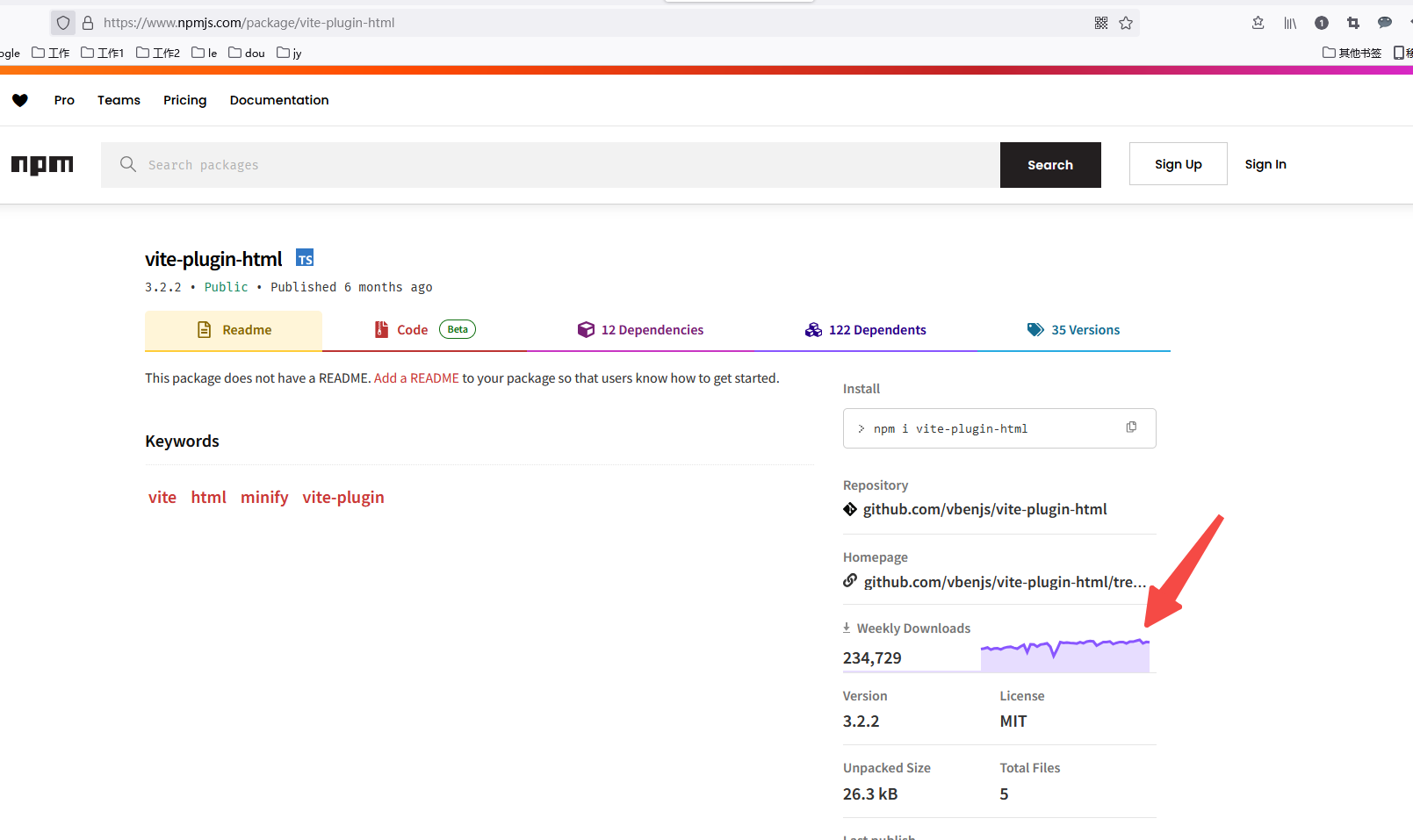The image size is (1413, 840).
Task: Go to the Pricing page
Action: pos(185,100)
